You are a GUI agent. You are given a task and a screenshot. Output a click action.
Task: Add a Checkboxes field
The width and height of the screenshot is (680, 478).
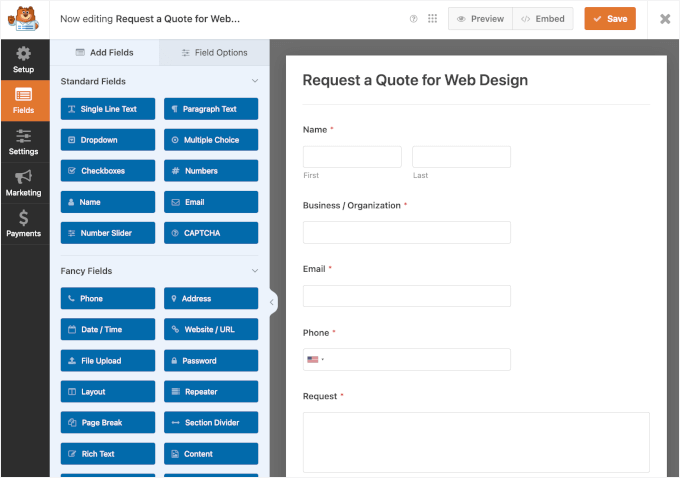(x=108, y=171)
